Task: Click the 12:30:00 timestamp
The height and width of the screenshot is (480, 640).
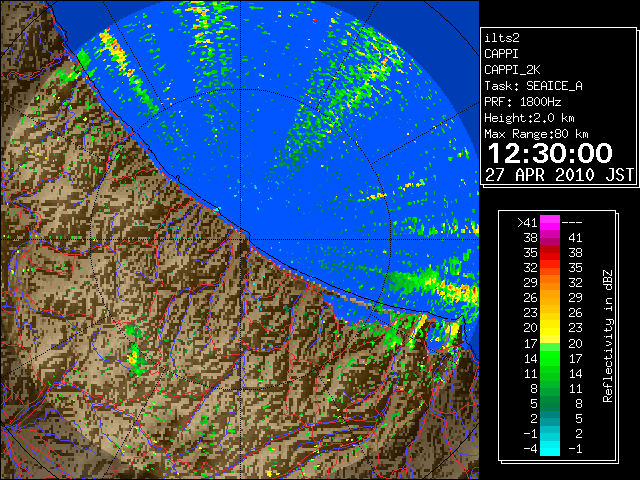Action: coord(550,153)
